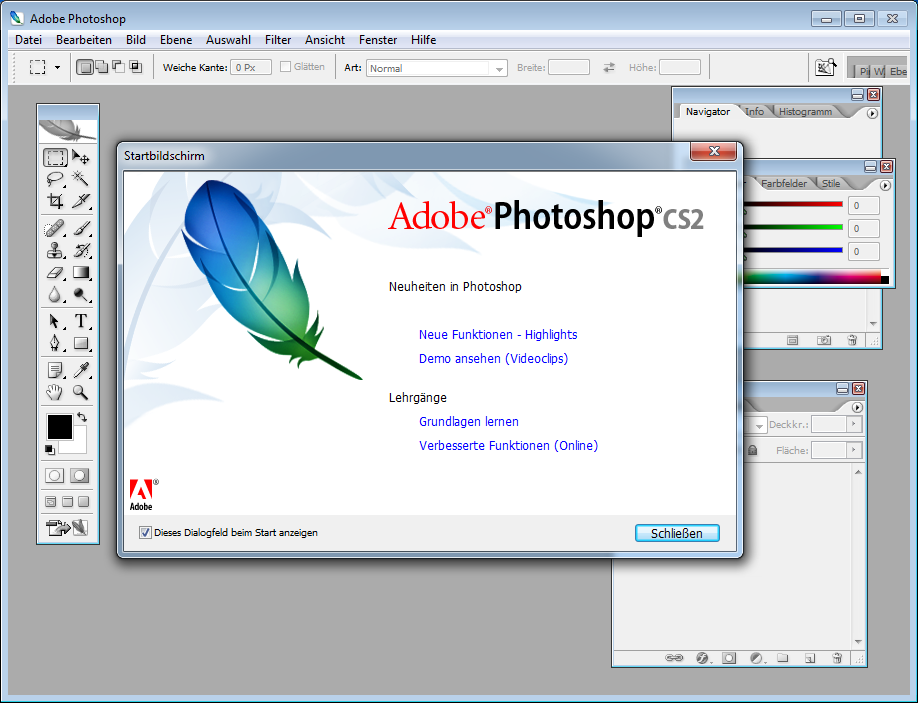The width and height of the screenshot is (918, 703).
Task: Select the Zoom magnifier tool
Action: [81, 392]
